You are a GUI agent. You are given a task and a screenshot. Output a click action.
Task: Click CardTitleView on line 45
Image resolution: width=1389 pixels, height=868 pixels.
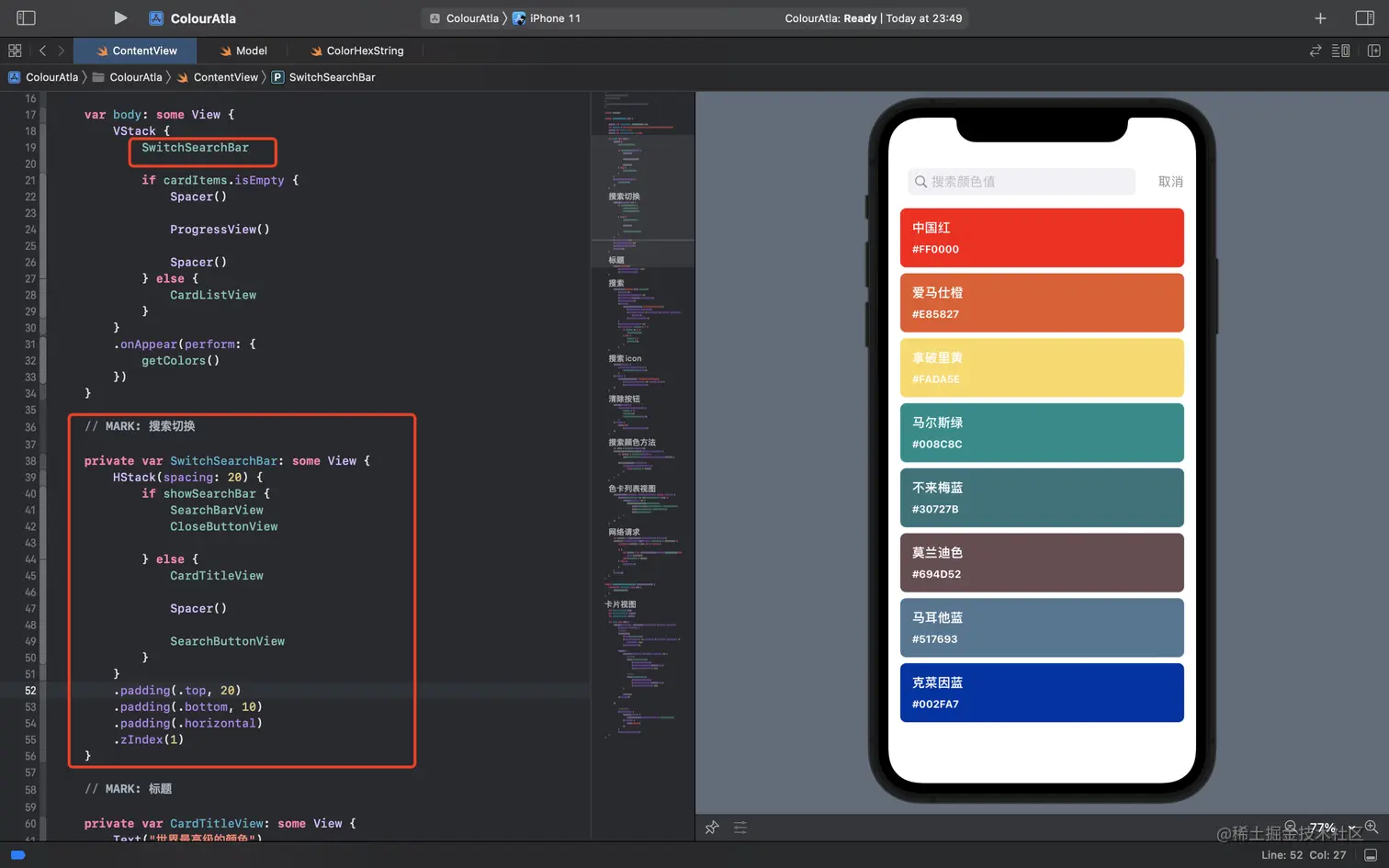[217, 576]
